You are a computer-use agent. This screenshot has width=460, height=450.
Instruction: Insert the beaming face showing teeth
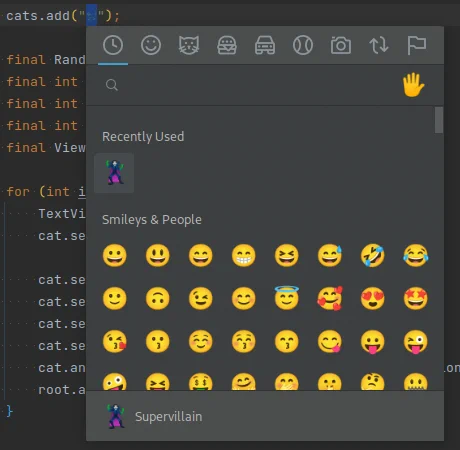[244, 256]
